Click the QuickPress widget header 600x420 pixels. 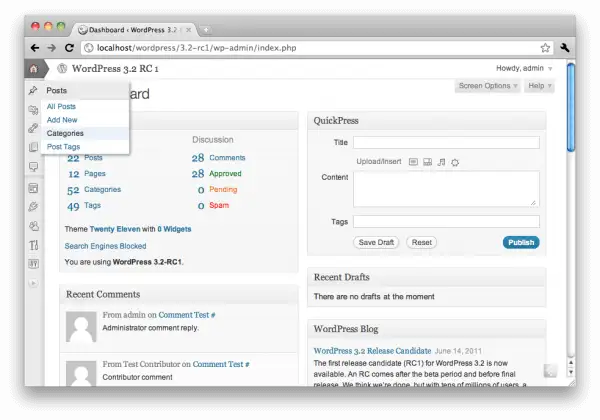pyautogui.click(x=427, y=120)
